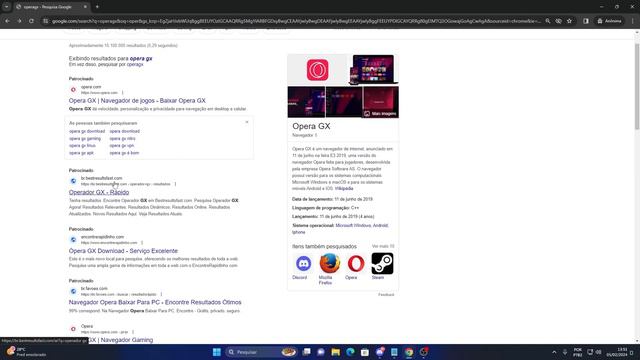The width and height of the screenshot is (640, 360).
Task: Open Opera GX Navegador Gaming result
Action: (x=121, y=340)
